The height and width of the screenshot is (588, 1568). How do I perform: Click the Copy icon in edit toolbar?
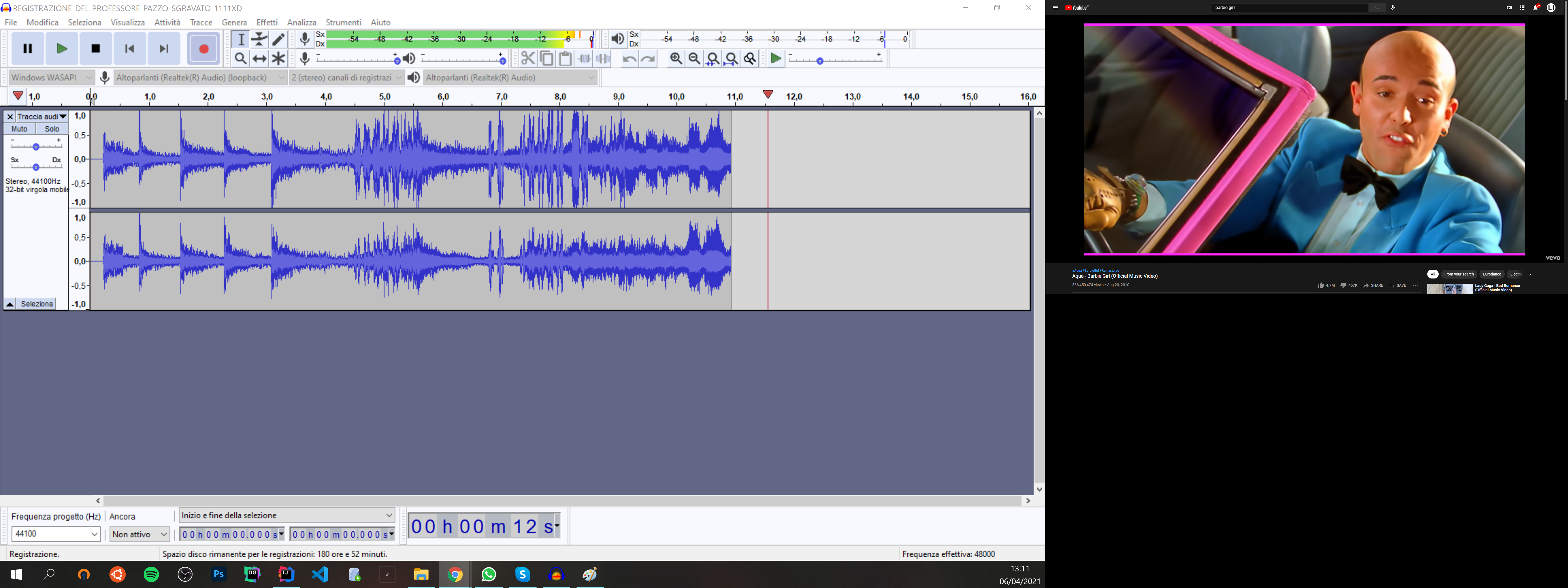pyautogui.click(x=547, y=59)
